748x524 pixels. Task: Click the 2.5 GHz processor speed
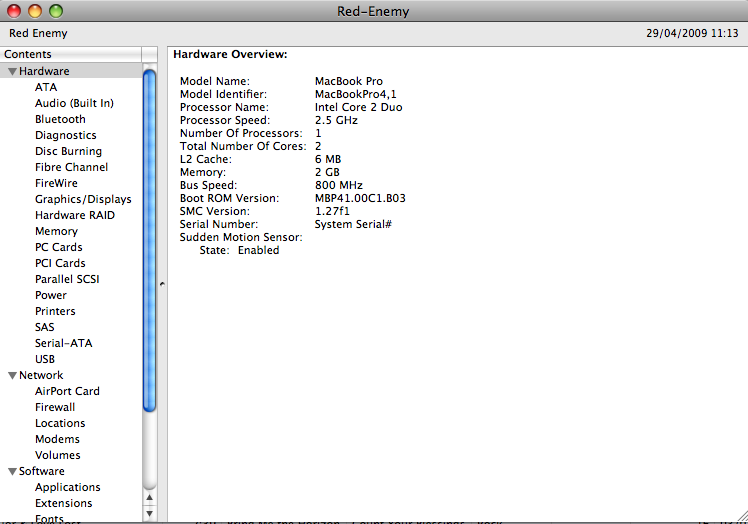pos(336,120)
